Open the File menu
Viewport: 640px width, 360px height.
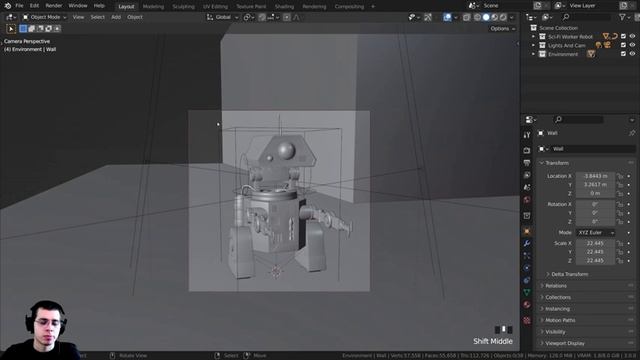pos(19,6)
